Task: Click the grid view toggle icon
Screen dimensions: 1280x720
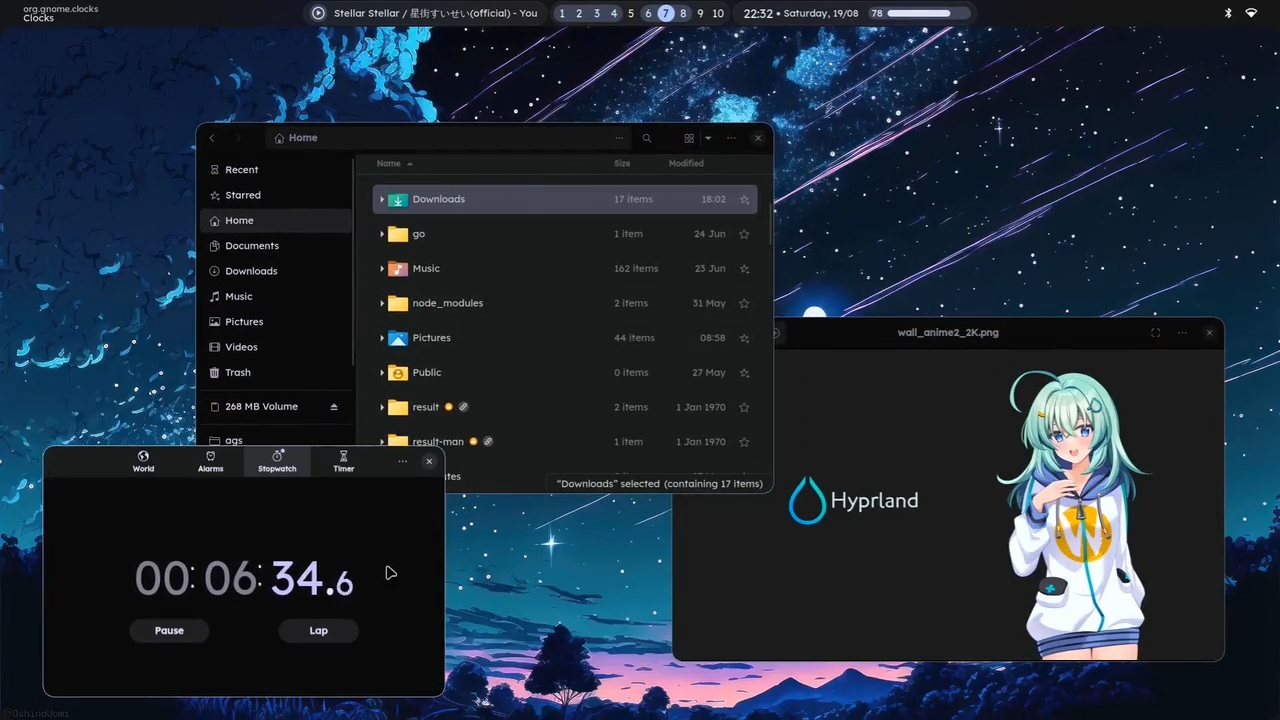Action: [689, 138]
